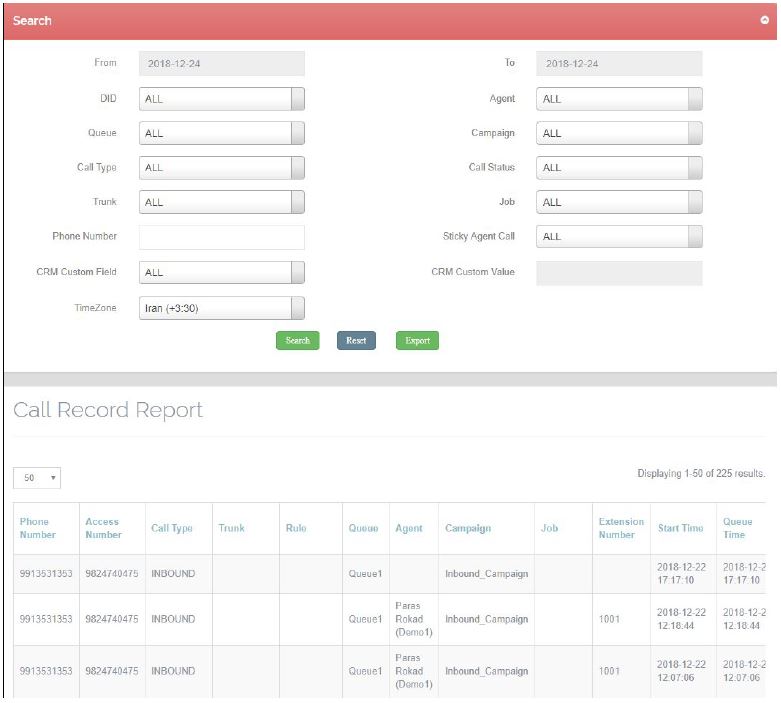This screenshot has height=703, width=781.
Task: Collapse the Search panel using header icon
Action: pos(764,21)
